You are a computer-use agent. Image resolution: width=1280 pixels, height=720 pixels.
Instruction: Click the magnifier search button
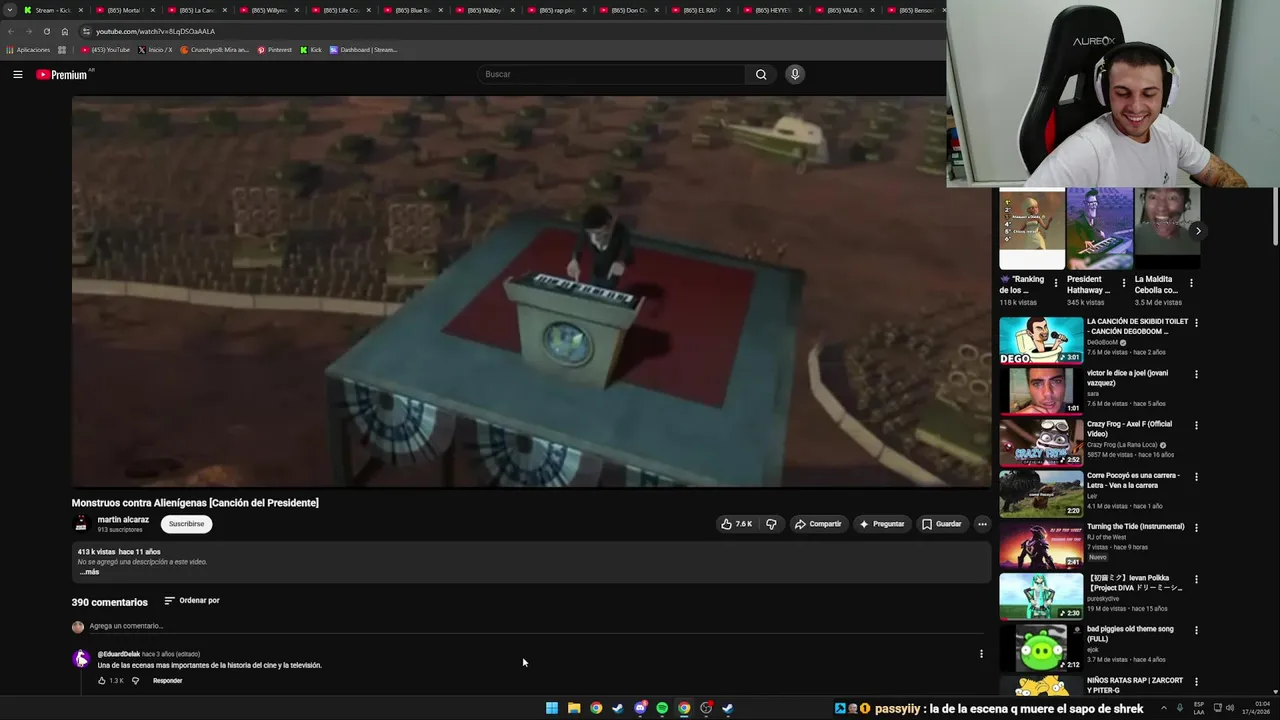tap(761, 74)
